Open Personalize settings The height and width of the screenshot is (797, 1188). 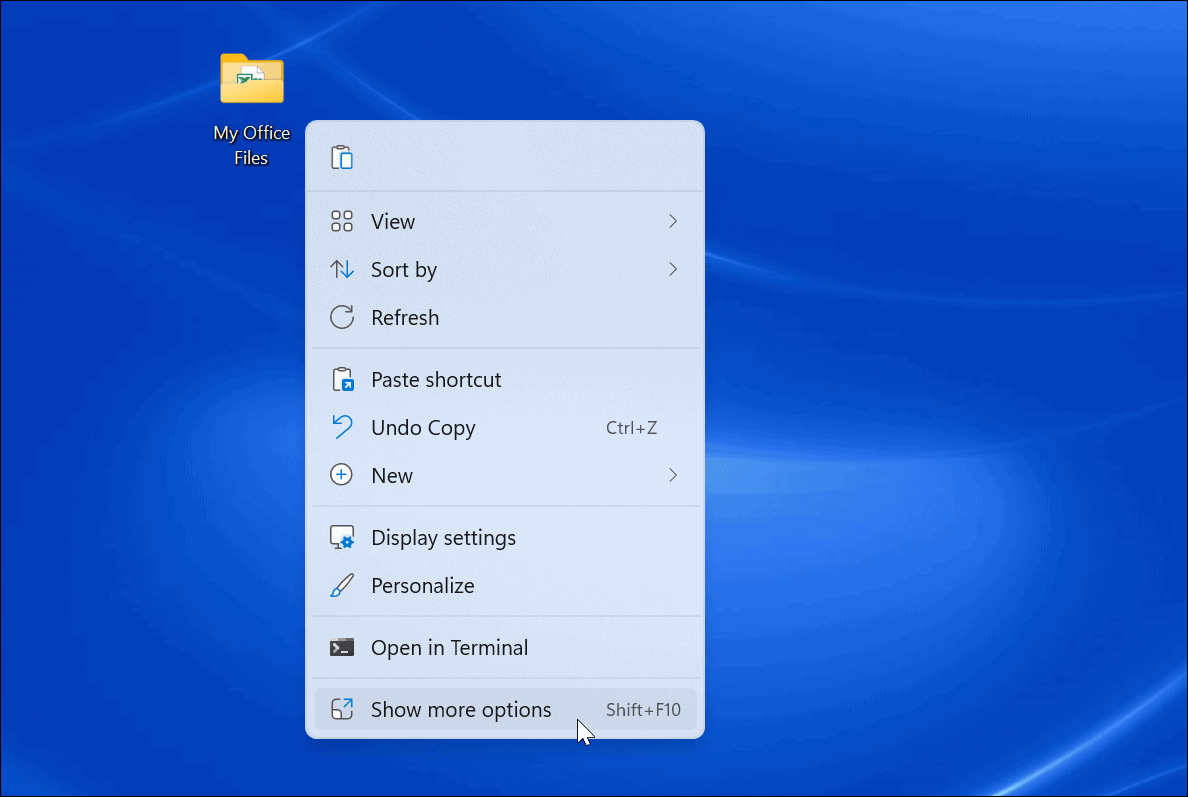point(422,585)
